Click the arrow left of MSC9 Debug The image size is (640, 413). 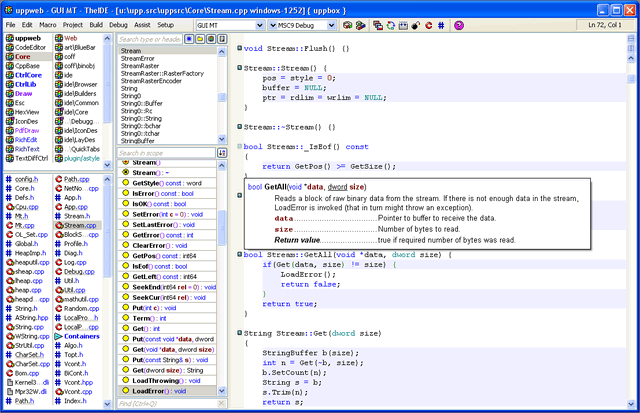[273, 25]
